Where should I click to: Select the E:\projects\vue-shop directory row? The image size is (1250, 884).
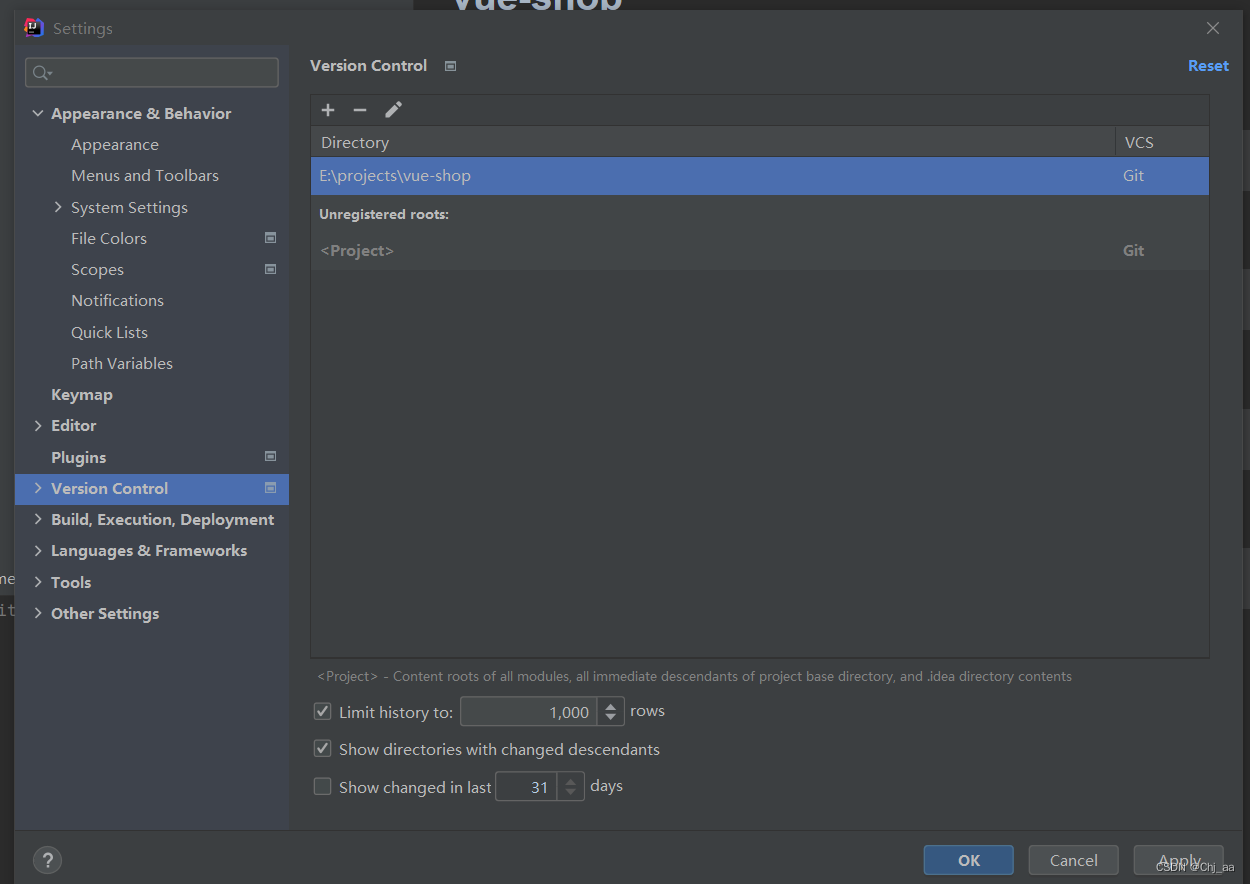click(760, 176)
